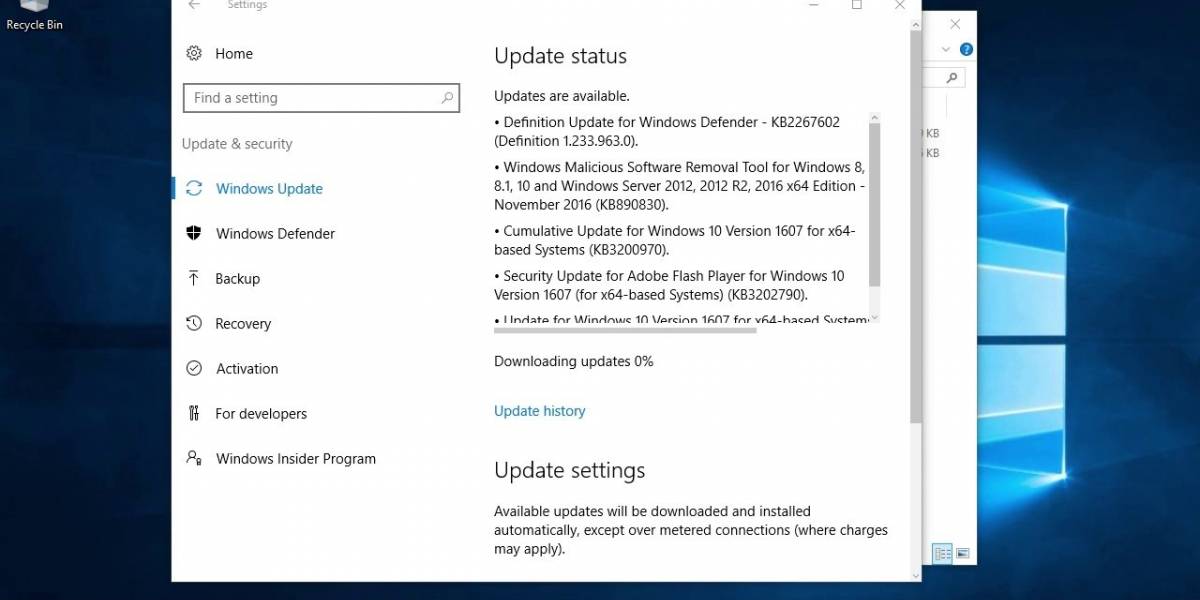Click the updates list vertical scrollbar thumb

pos(875,204)
